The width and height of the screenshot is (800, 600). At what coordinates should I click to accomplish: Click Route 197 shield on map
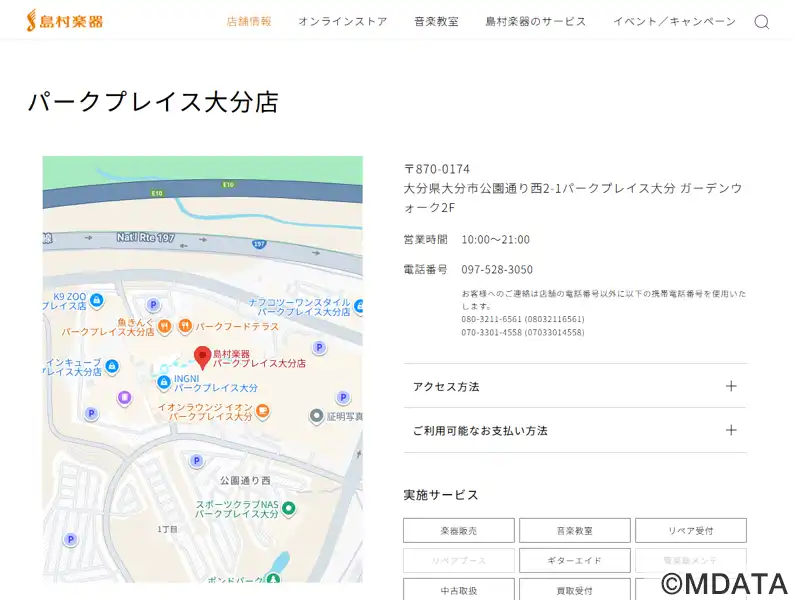[259, 244]
